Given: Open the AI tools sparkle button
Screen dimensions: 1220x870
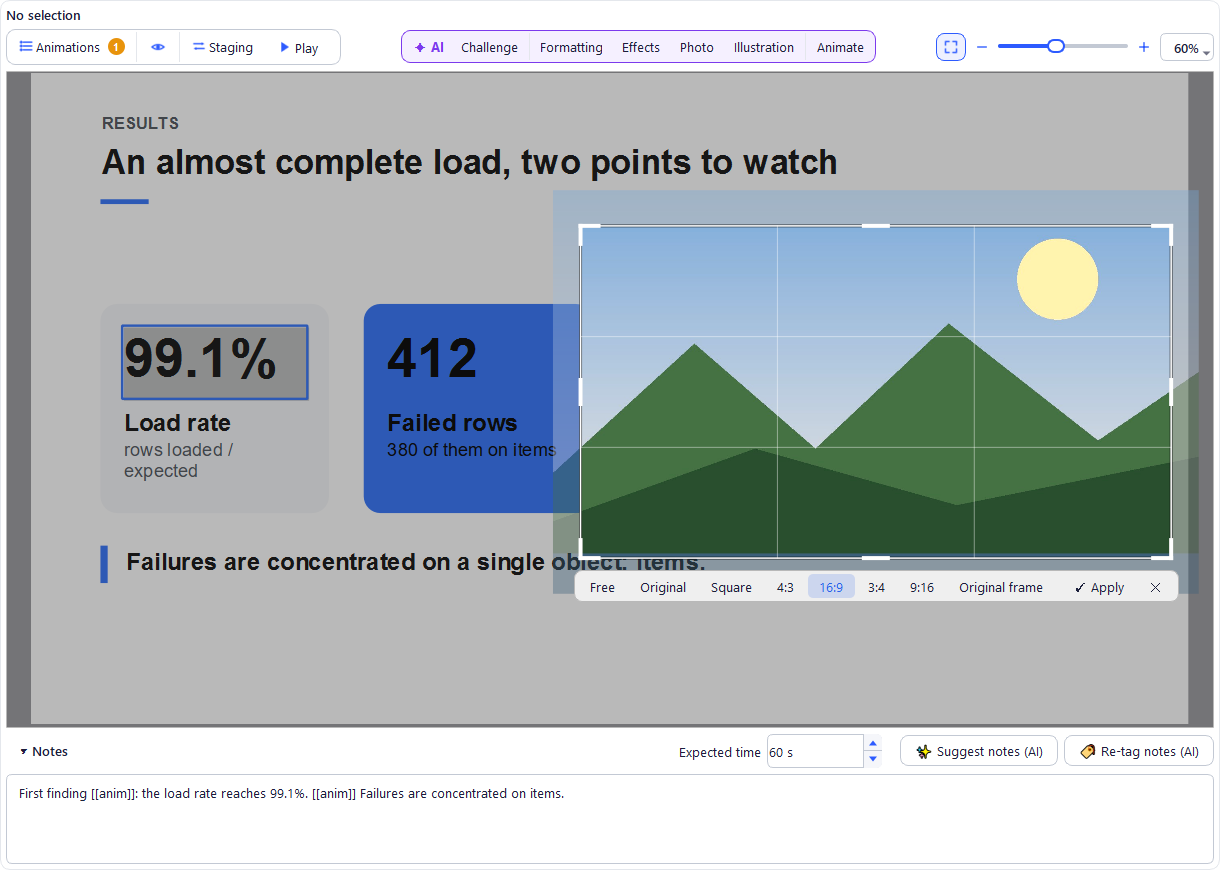Looking at the screenshot, I should 429,47.
